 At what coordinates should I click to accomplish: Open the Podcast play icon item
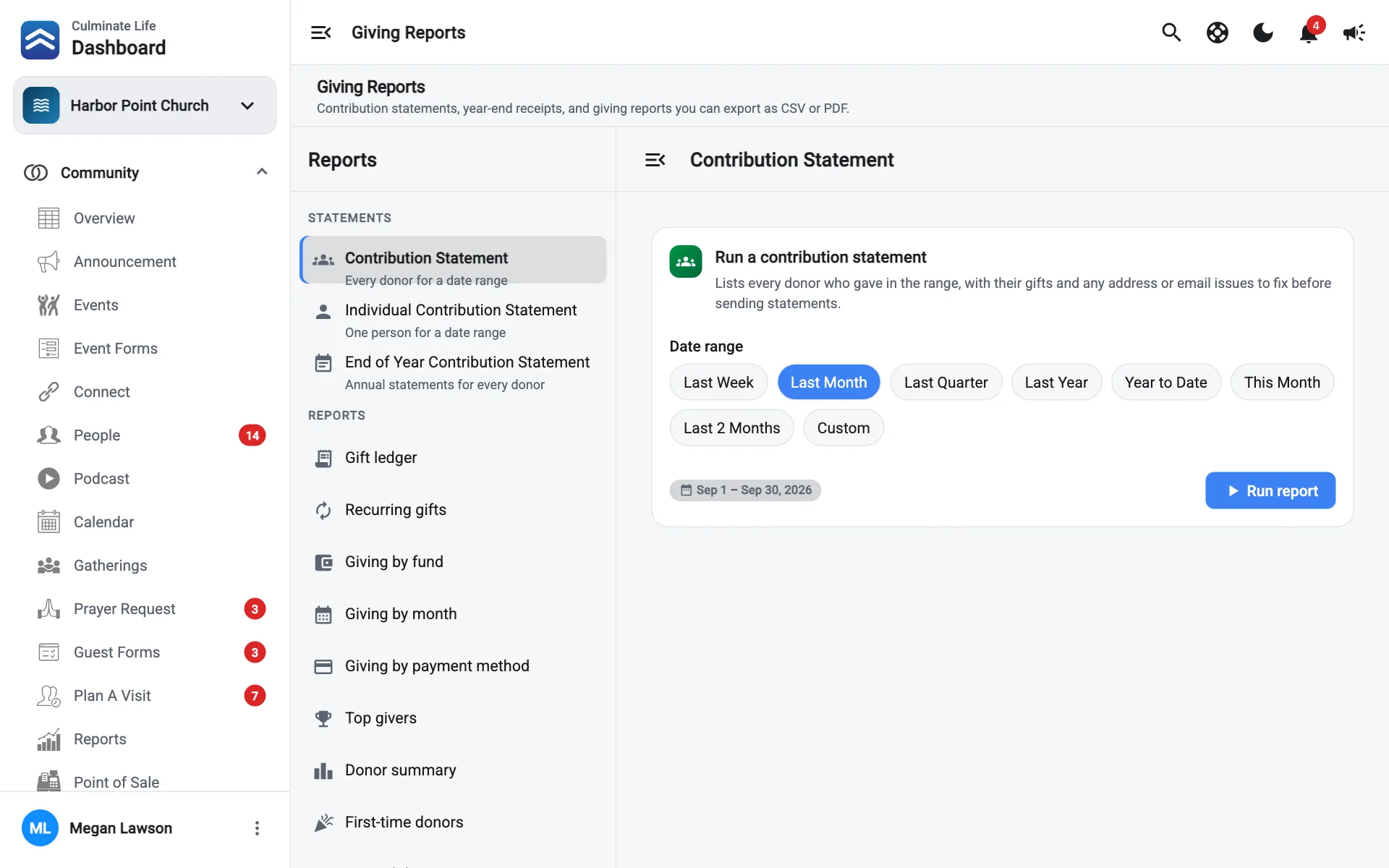pyautogui.click(x=145, y=479)
